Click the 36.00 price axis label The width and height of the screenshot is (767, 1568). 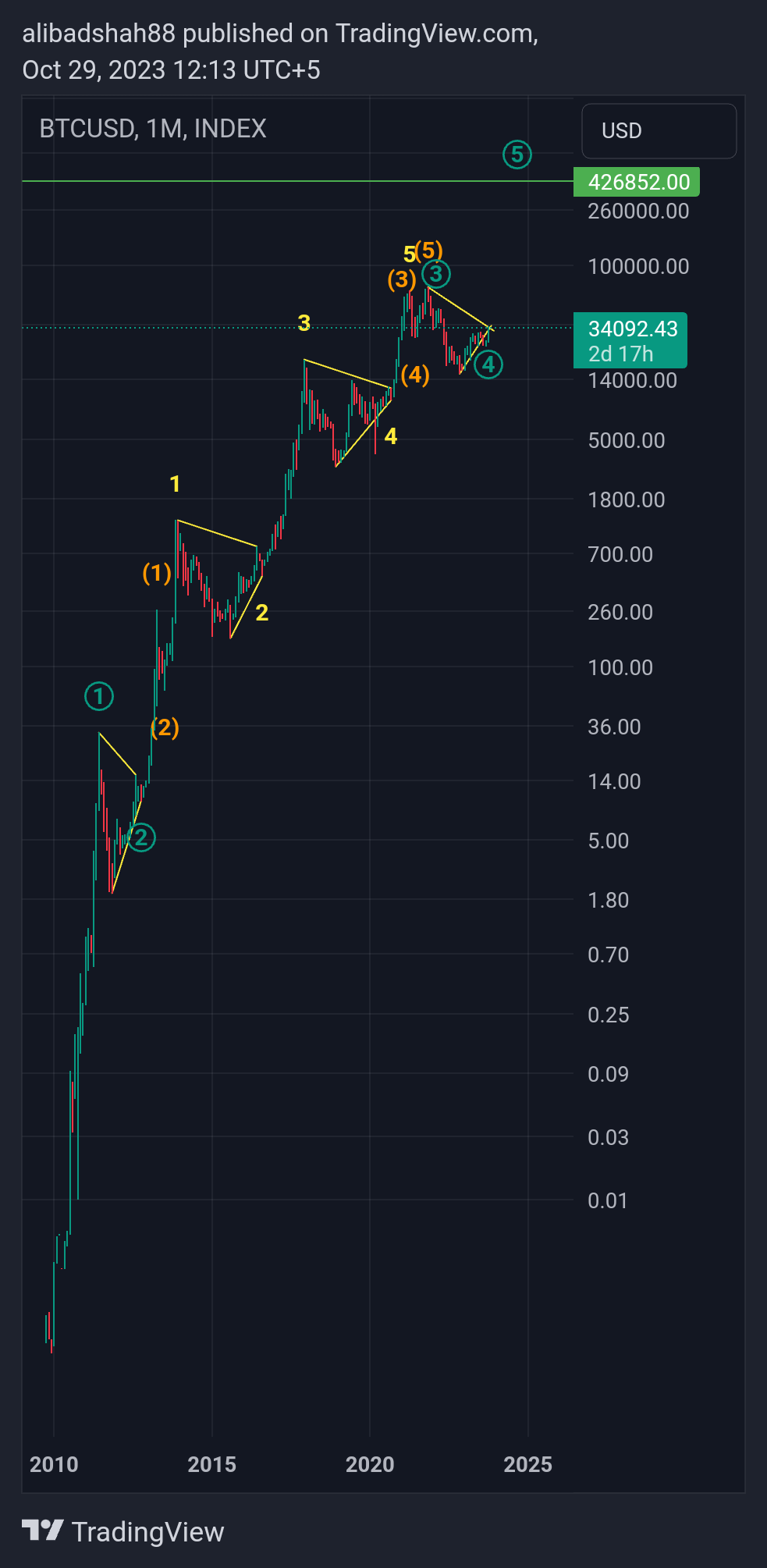pos(614,727)
